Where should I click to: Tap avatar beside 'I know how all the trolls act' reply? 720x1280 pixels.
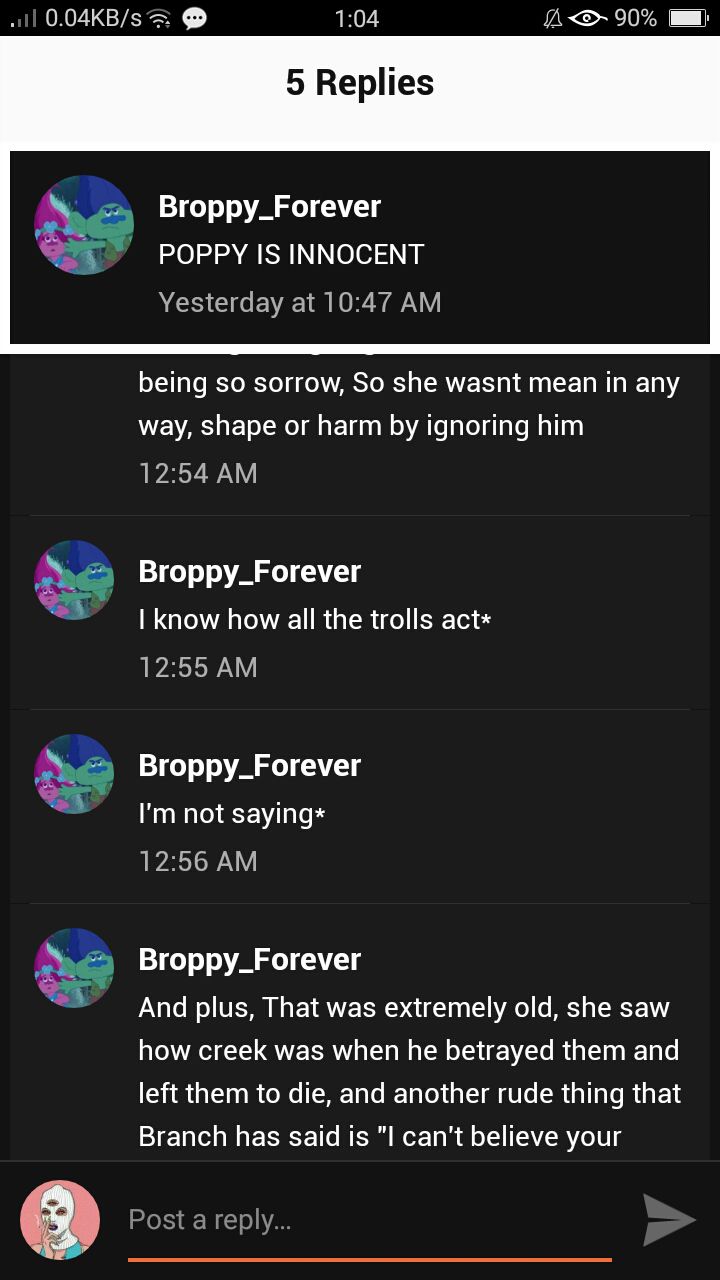pyautogui.click(x=74, y=580)
